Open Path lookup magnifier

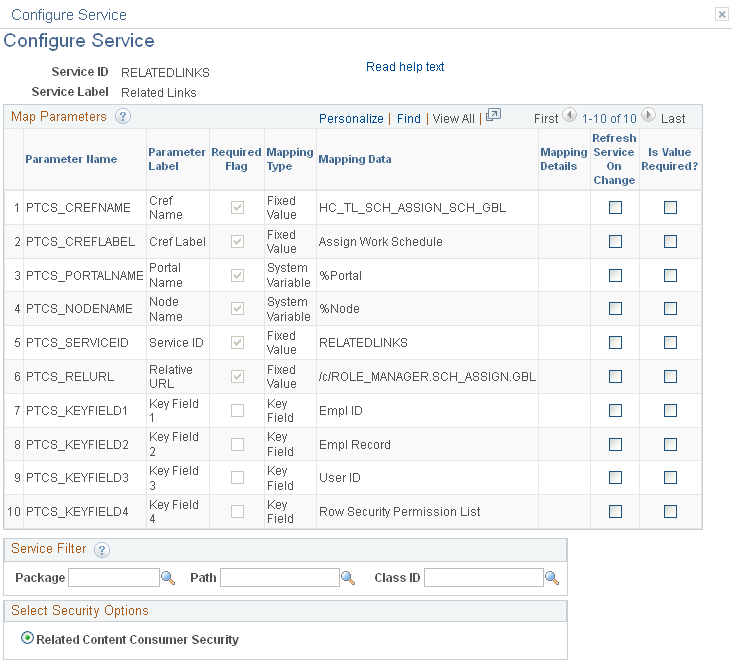[348, 578]
